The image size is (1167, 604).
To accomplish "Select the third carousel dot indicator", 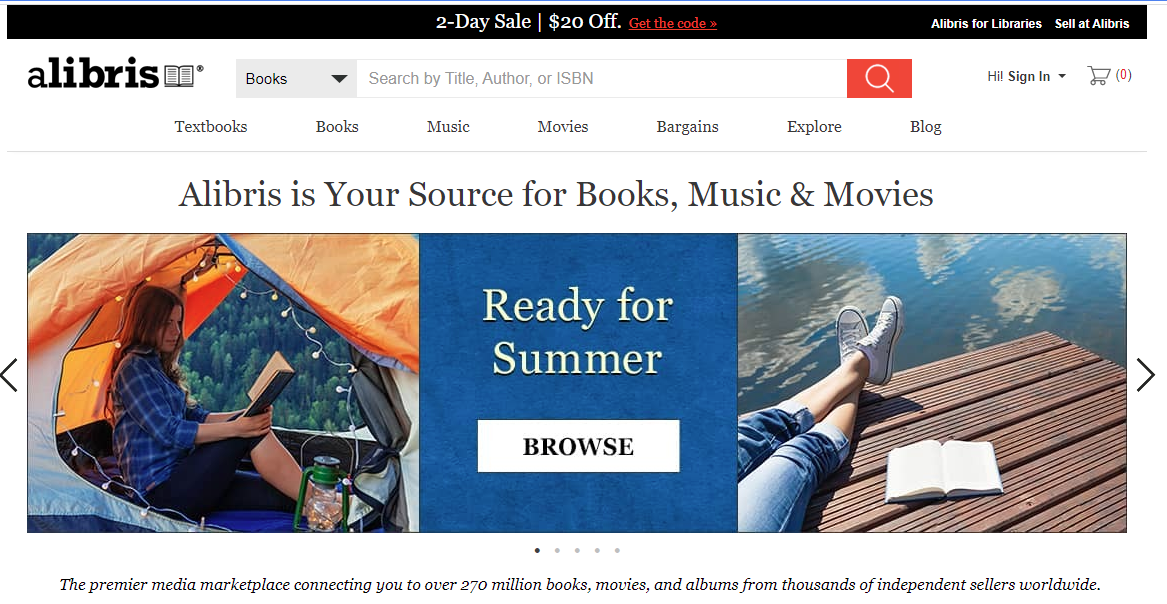I will coord(577,550).
